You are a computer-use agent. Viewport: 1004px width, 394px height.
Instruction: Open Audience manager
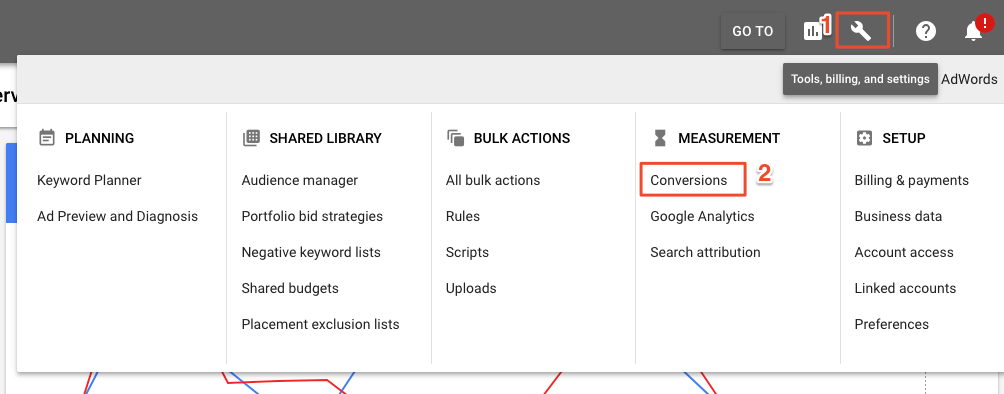(x=300, y=181)
